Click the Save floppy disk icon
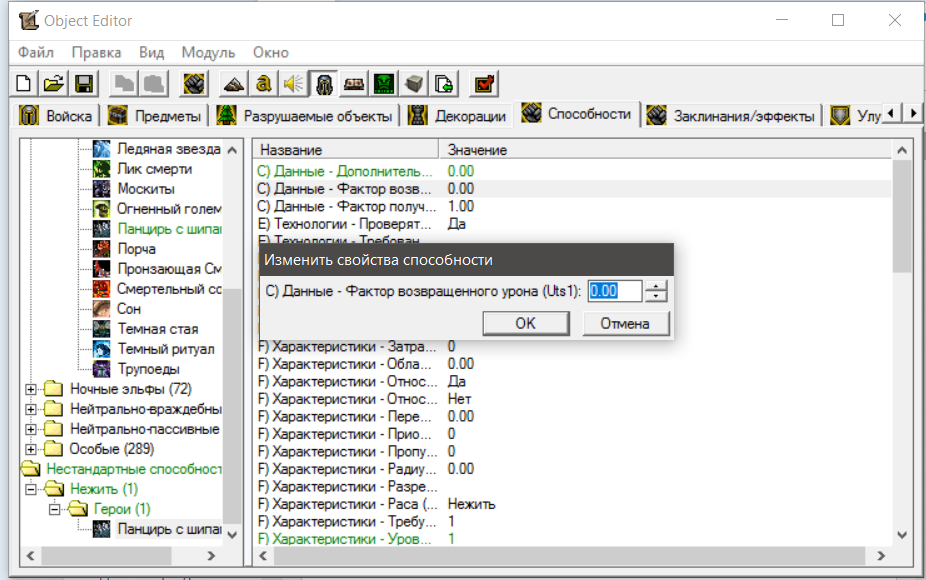 click(84, 83)
